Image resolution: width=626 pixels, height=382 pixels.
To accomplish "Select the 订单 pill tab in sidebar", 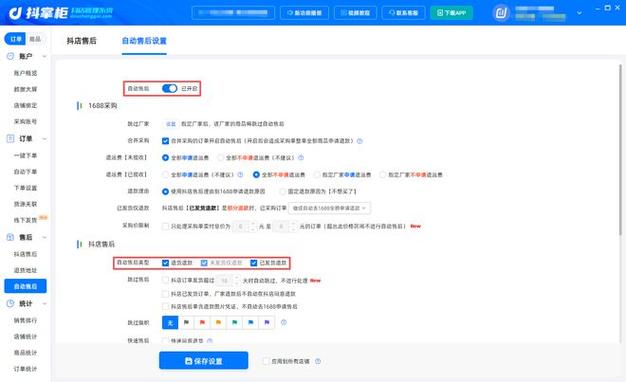I will tap(16, 39).
